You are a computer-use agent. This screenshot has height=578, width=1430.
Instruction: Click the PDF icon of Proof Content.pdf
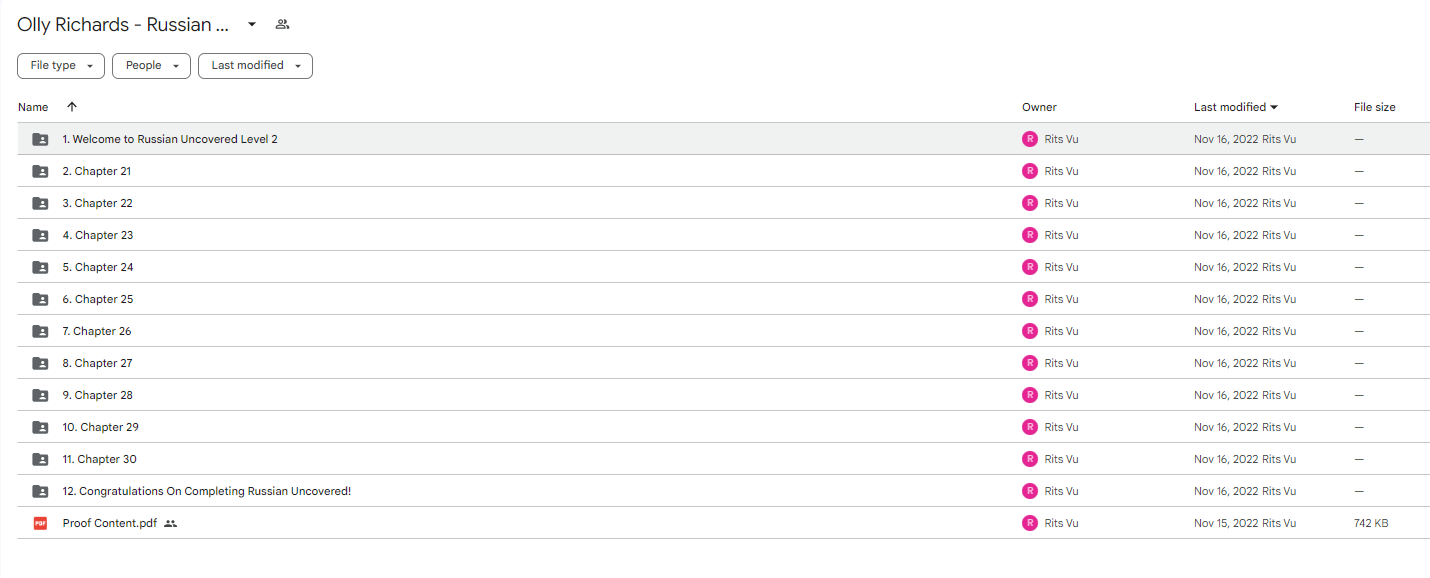pos(40,523)
